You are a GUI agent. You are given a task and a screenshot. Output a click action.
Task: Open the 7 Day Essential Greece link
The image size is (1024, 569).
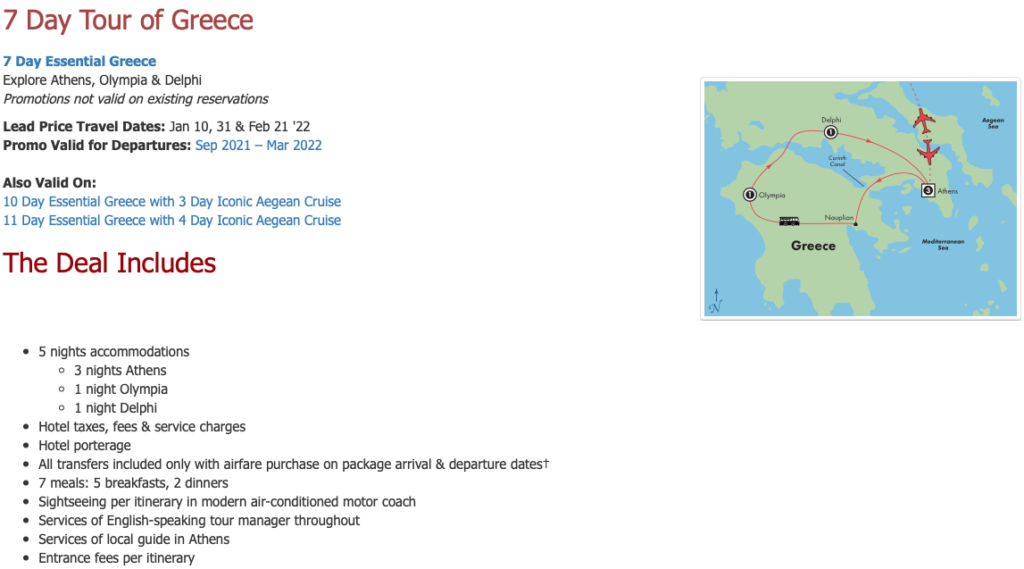click(x=80, y=61)
